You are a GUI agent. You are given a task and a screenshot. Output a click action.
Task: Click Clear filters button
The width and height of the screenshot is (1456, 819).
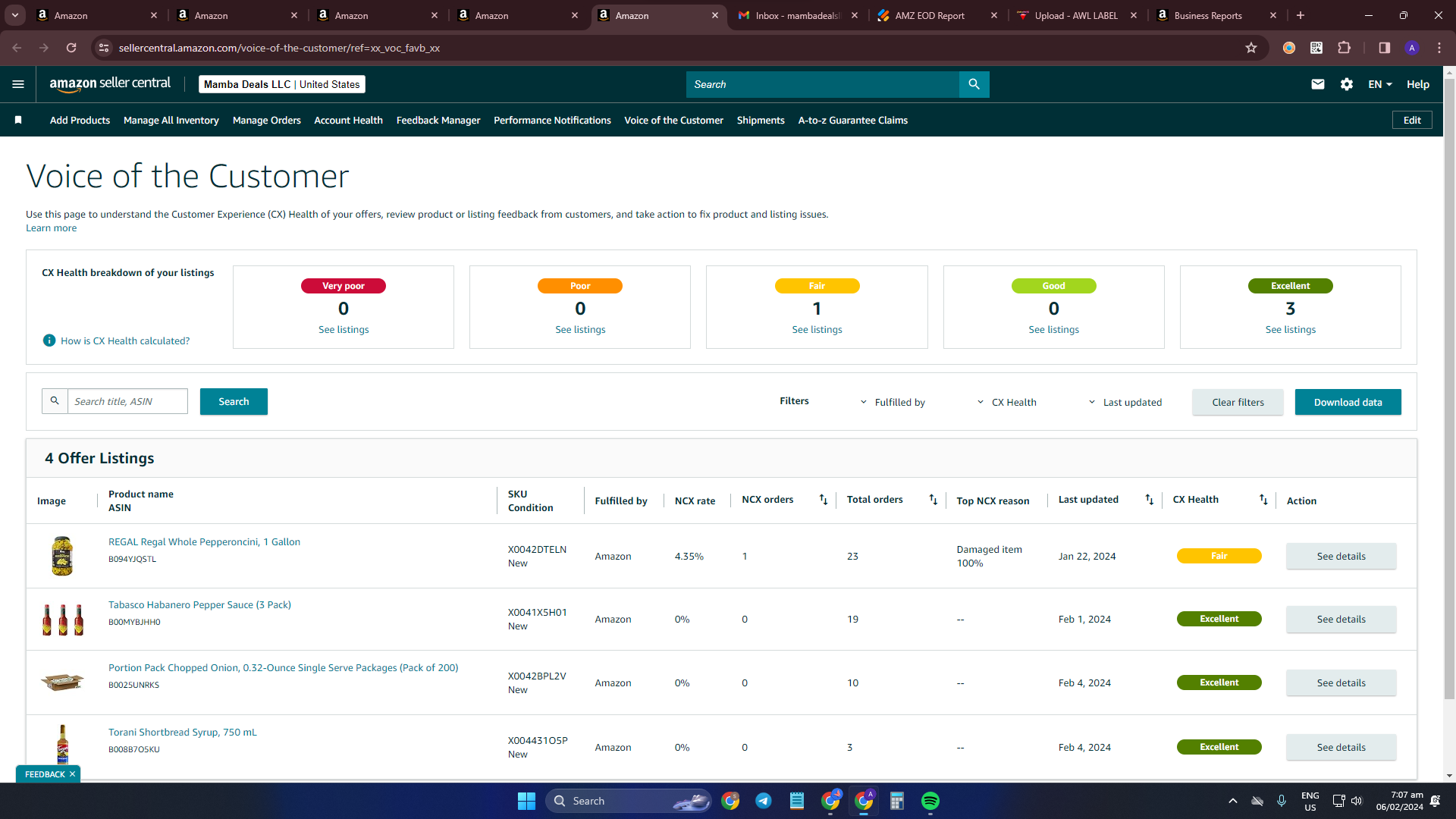(x=1238, y=402)
